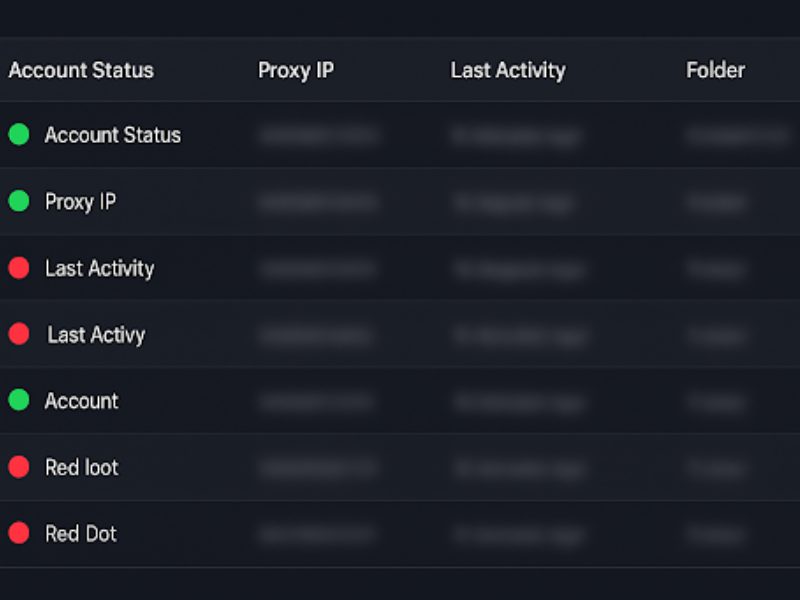Screen dimensions: 800x600
Task: Click the red dot beside the Red loot row
Action: click(19, 467)
